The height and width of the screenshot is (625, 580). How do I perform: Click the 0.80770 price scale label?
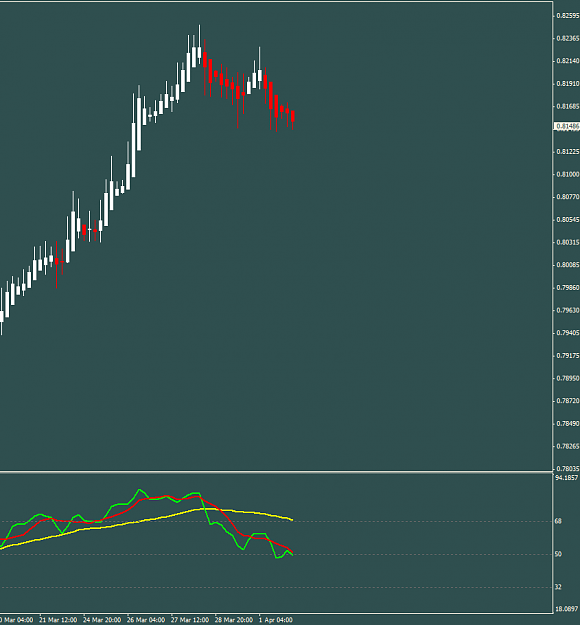click(568, 197)
